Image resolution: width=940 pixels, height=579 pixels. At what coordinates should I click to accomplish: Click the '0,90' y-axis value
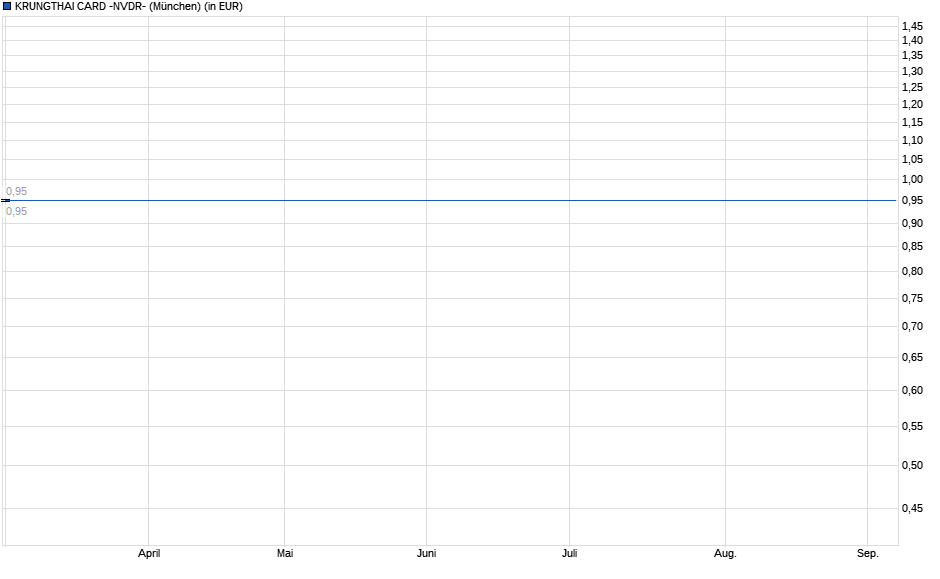912,223
